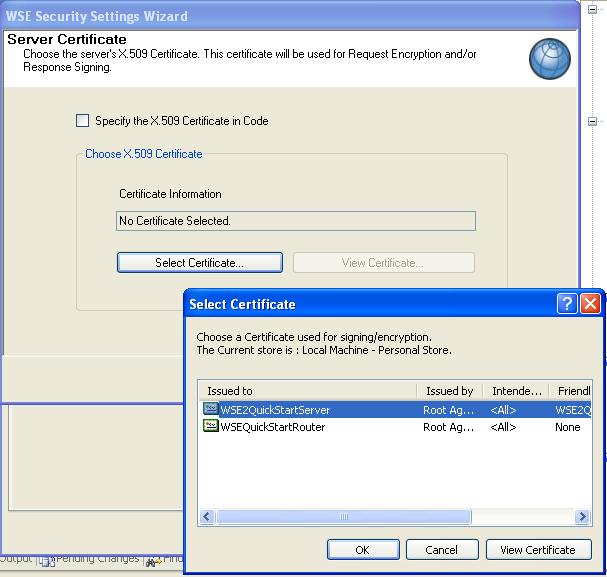607x577 pixels.
Task: Click the scroll right arrow
Action: coord(582,517)
